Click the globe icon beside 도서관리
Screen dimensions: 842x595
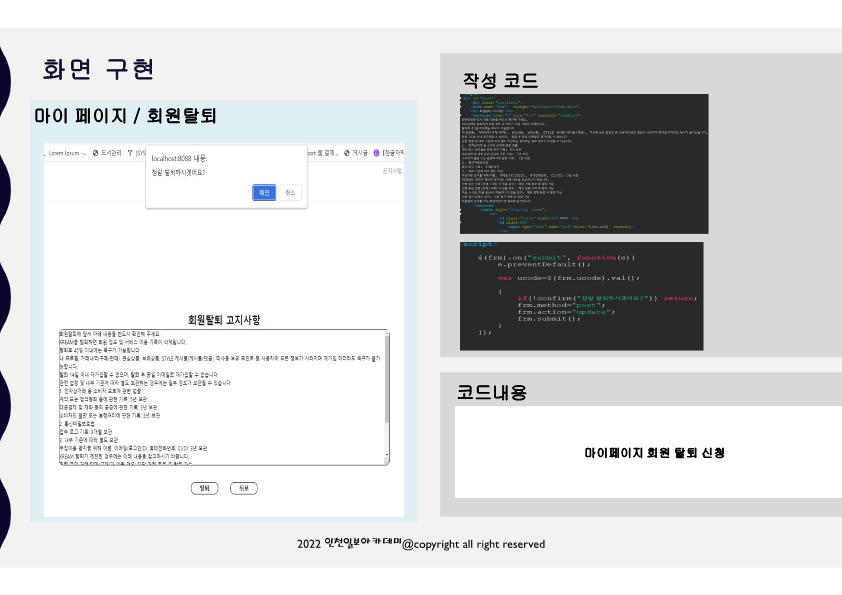click(x=96, y=153)
